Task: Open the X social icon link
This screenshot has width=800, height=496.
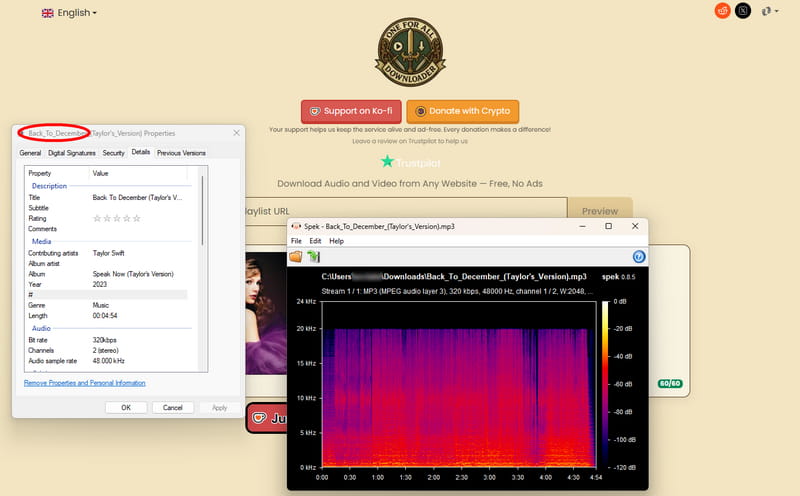Action: coord(743,11)
